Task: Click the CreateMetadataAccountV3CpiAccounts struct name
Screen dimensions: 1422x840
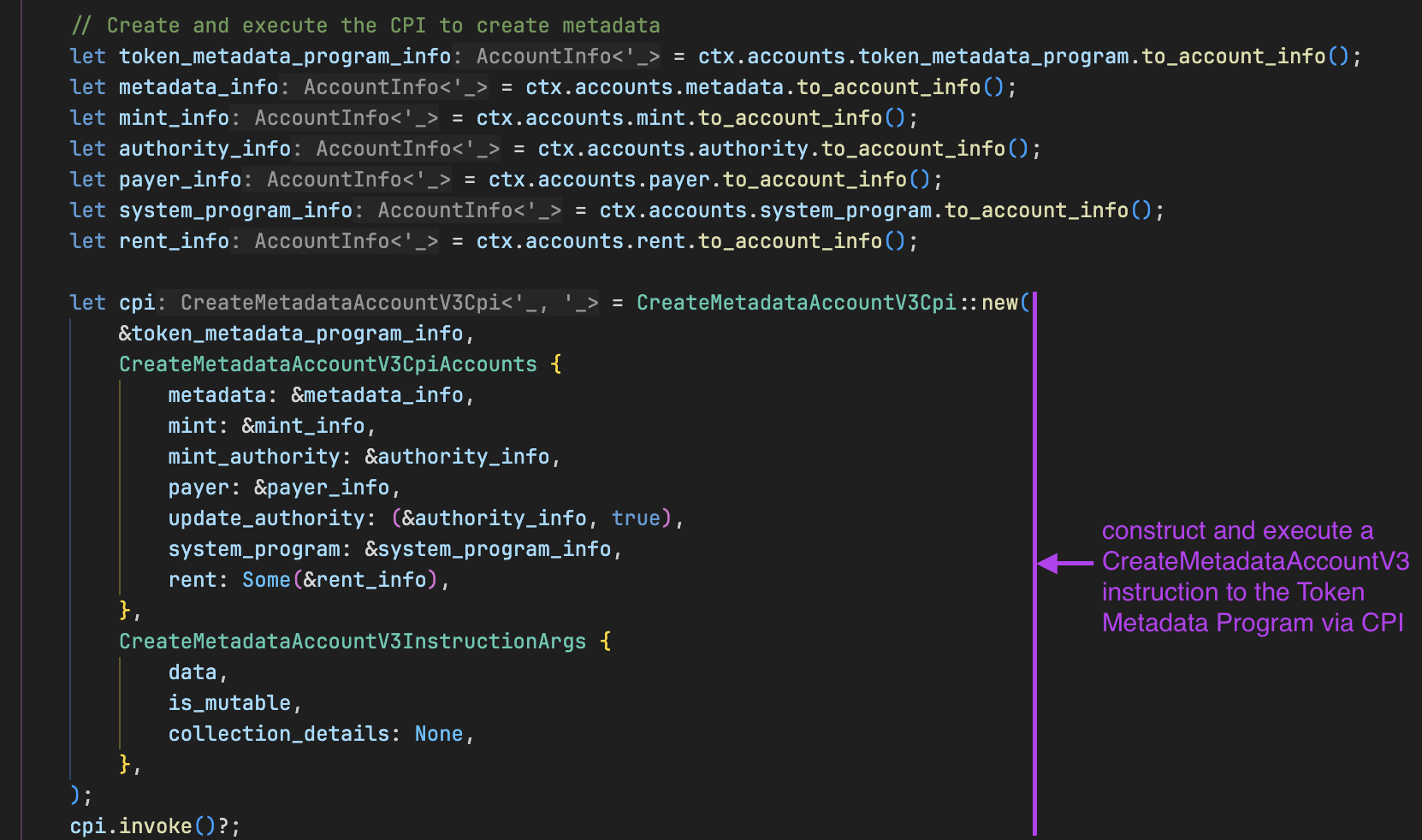Action: (328, 364)
